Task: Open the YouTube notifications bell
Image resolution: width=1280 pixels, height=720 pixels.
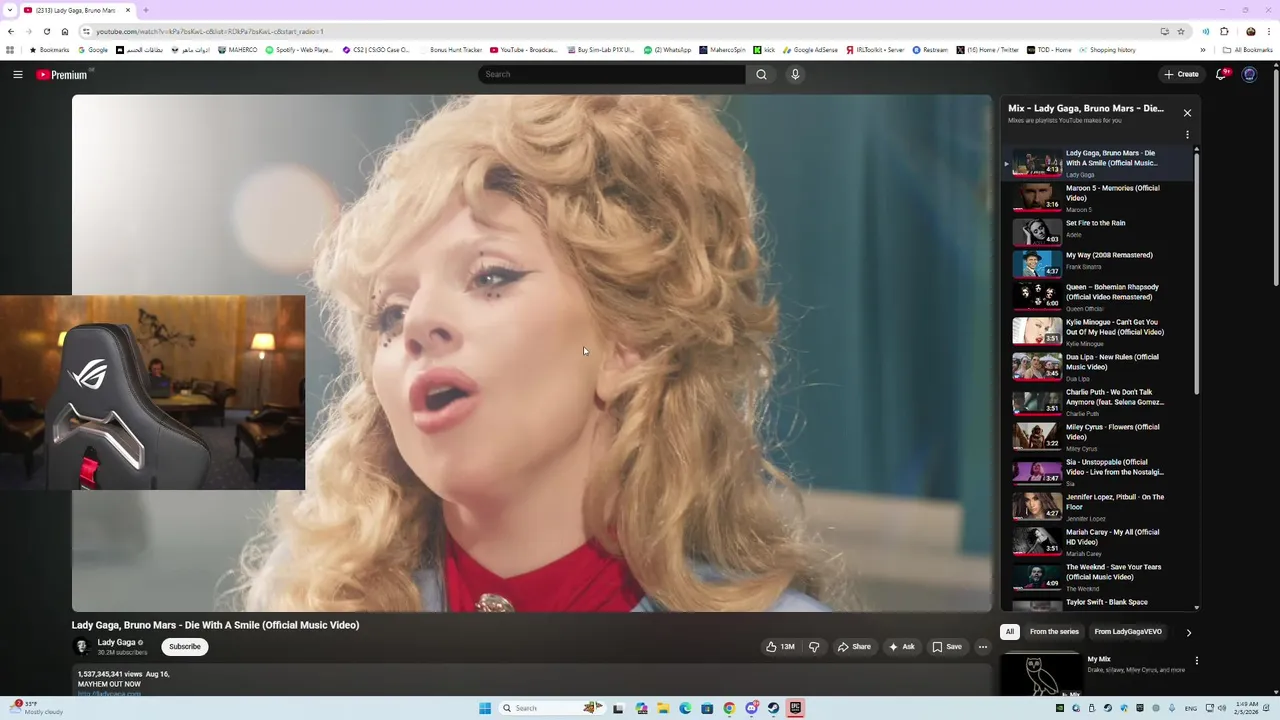Action: click(x=1222, y=74)
